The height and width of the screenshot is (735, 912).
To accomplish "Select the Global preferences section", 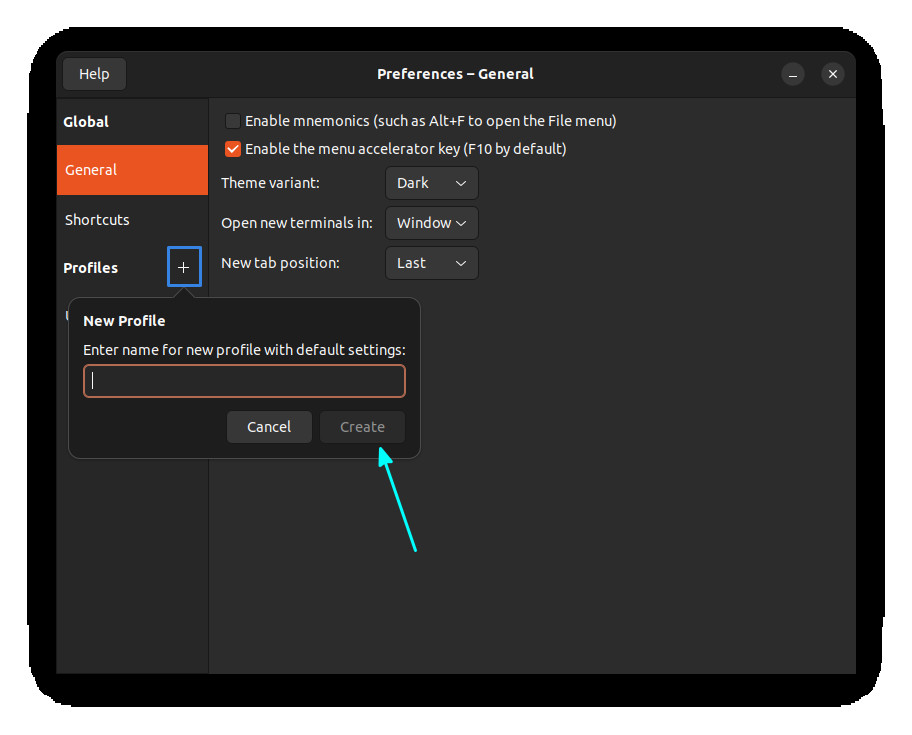I will pos(86,121).
